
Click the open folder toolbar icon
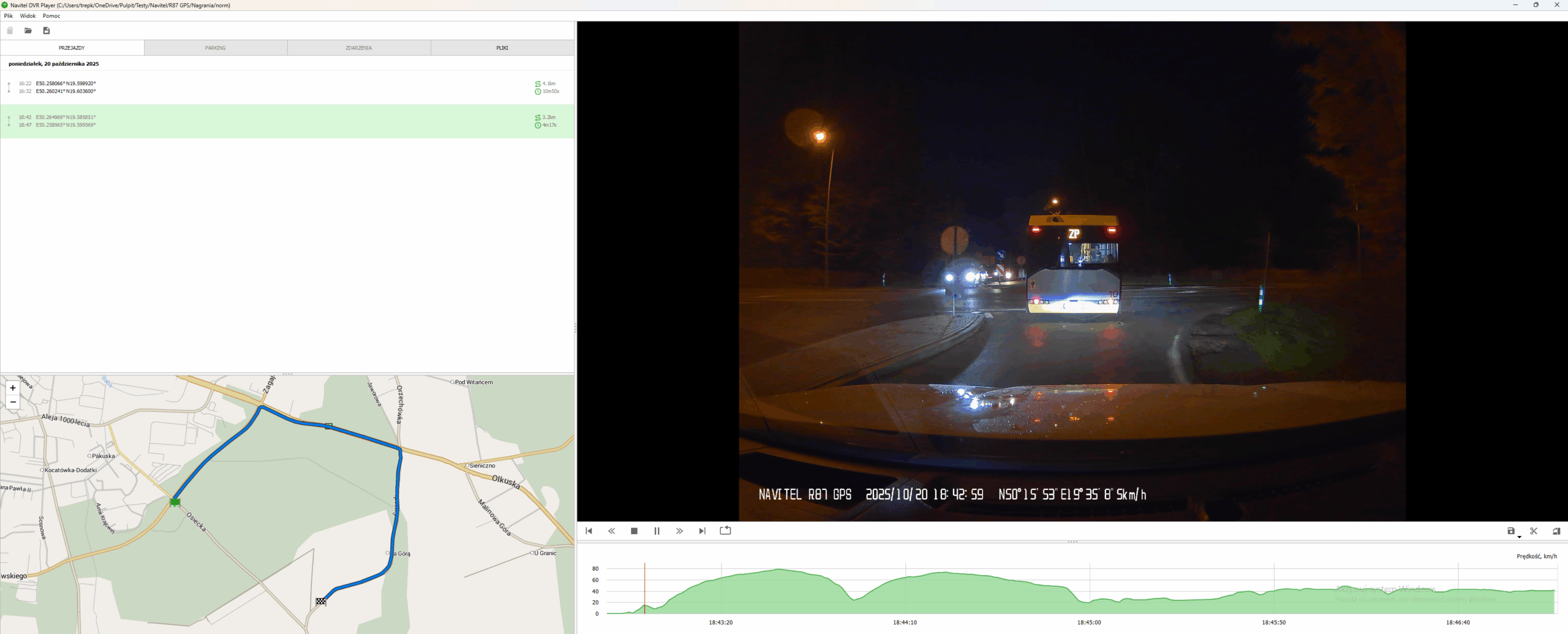tap(28, 31)
